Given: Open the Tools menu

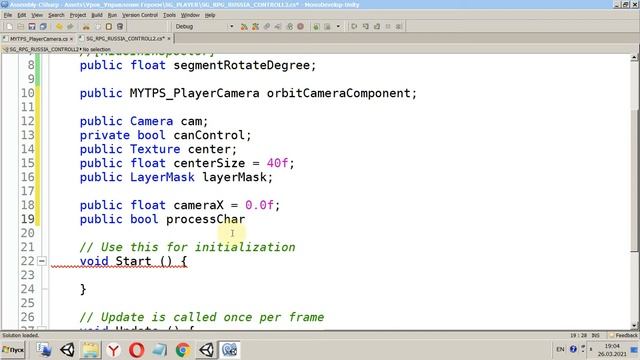Looking at the screenshot, I should 169,15.
